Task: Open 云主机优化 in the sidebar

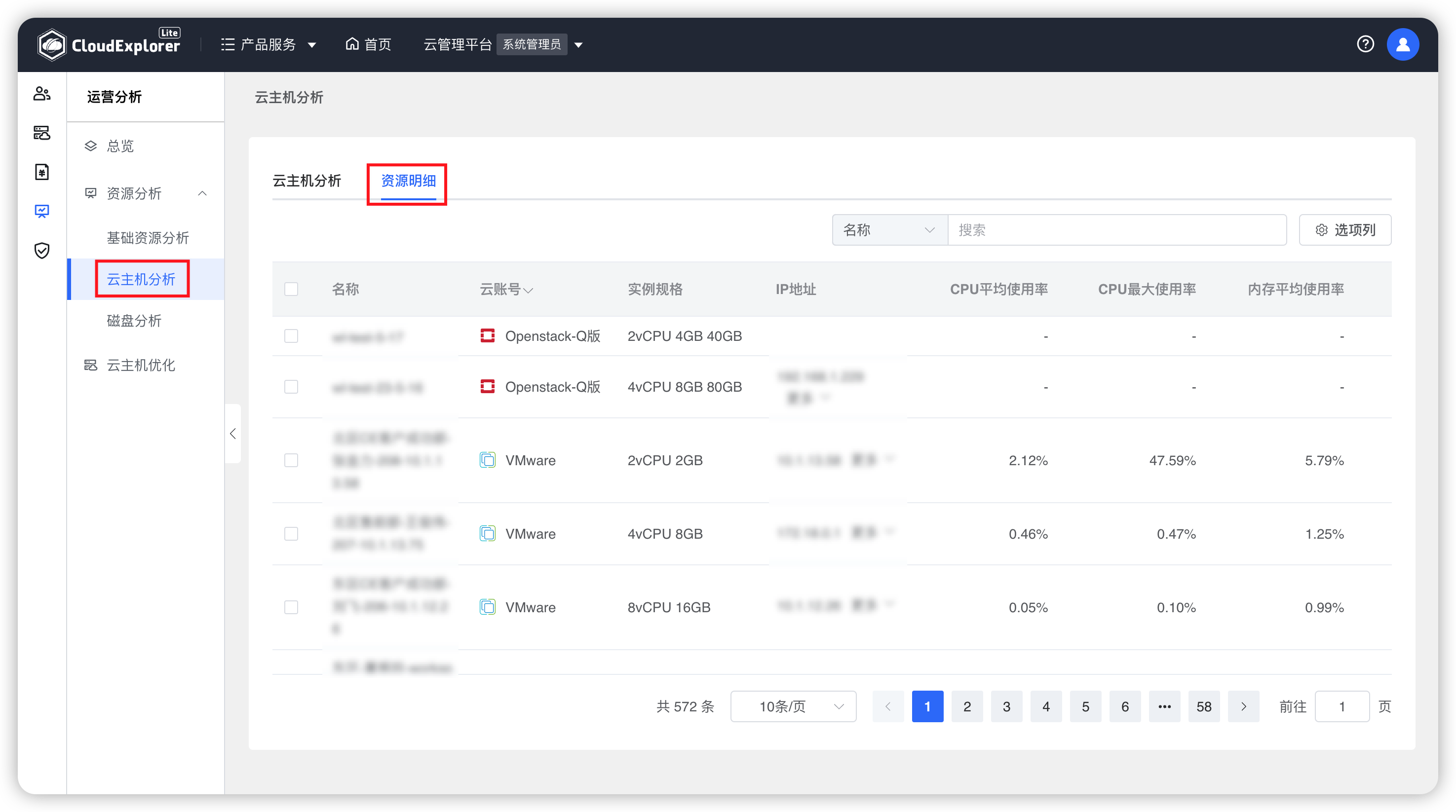Action: pos(146,365)
